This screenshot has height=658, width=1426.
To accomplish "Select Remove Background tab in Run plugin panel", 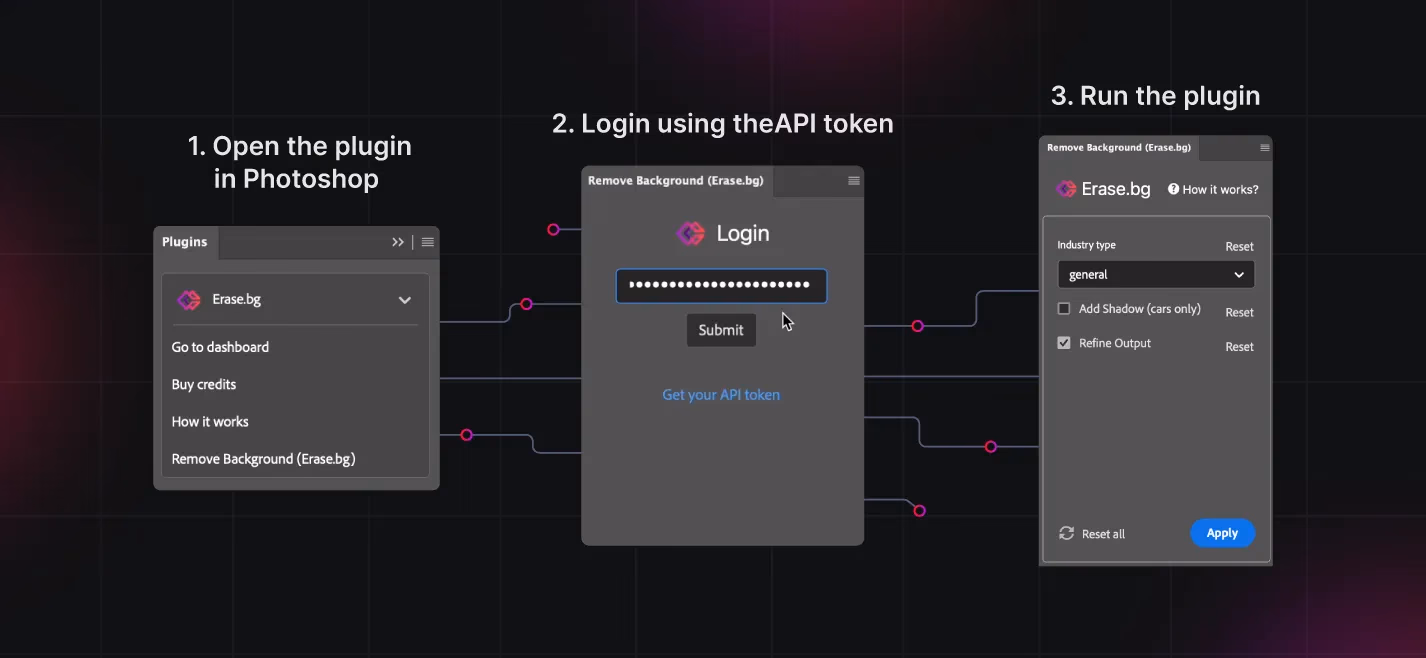I will tap(1119, 148).
